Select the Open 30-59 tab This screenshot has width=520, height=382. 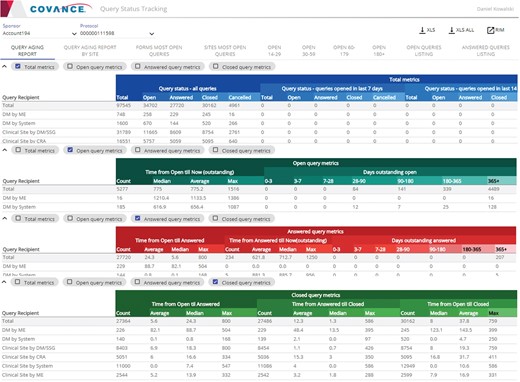point(309,51)
